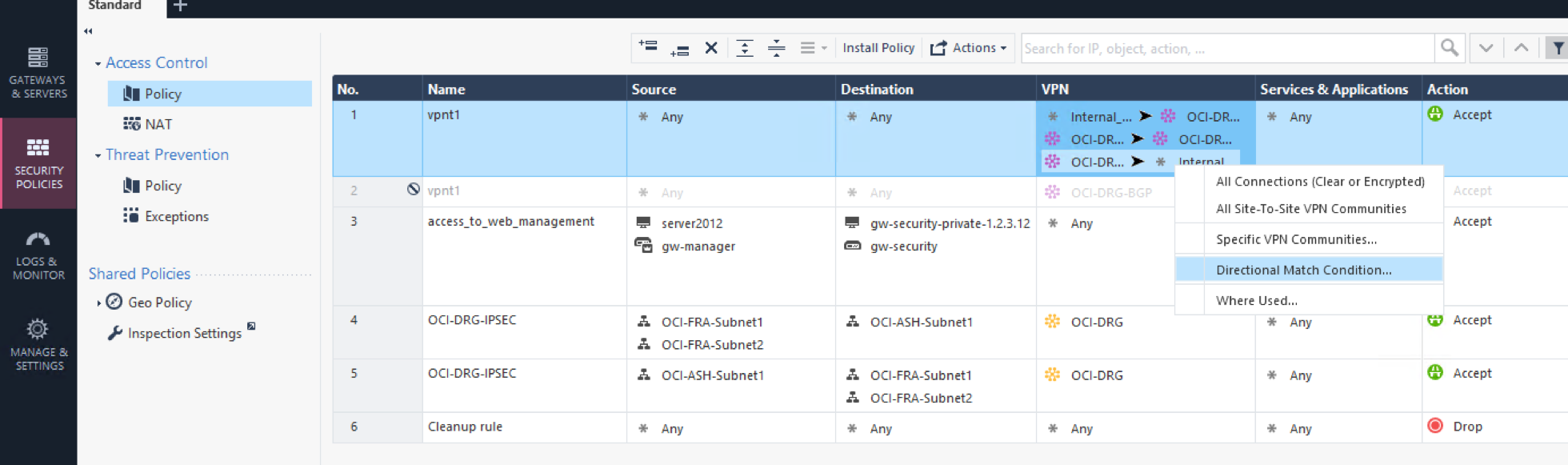Open the Gateways & Servers view
This screenshot has height=465, width=1568.
[x=38, y=73]
